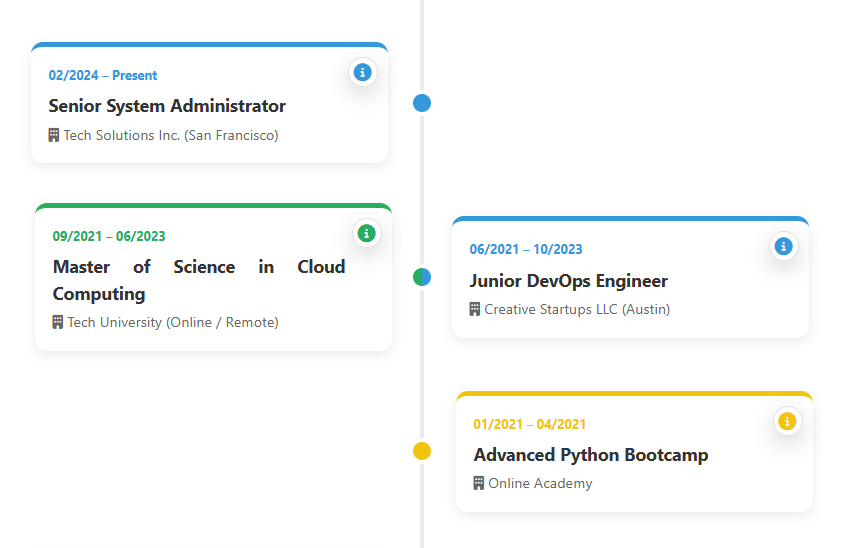Show info for Junior DevOps Engineer entry
The image size is (845, 548).
(x=784, y=246)
